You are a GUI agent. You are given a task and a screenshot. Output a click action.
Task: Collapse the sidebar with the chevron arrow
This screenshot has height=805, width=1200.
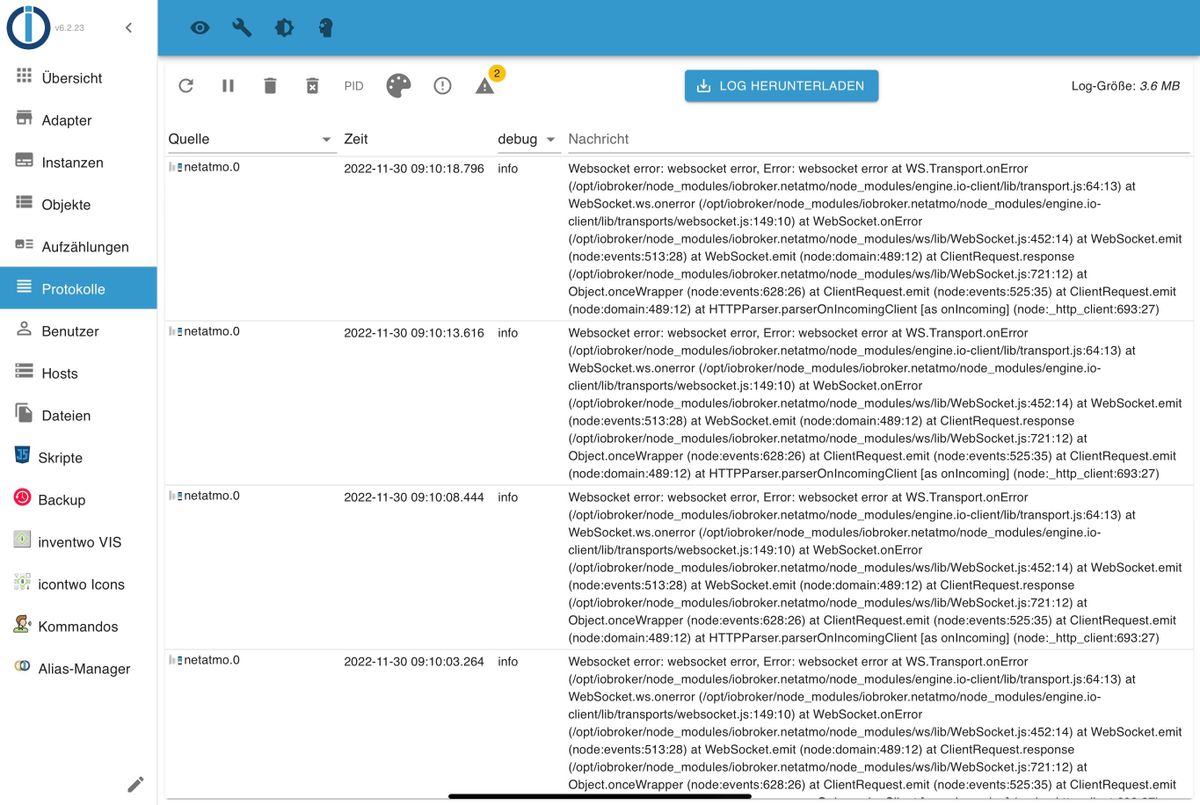pos(128,28)
